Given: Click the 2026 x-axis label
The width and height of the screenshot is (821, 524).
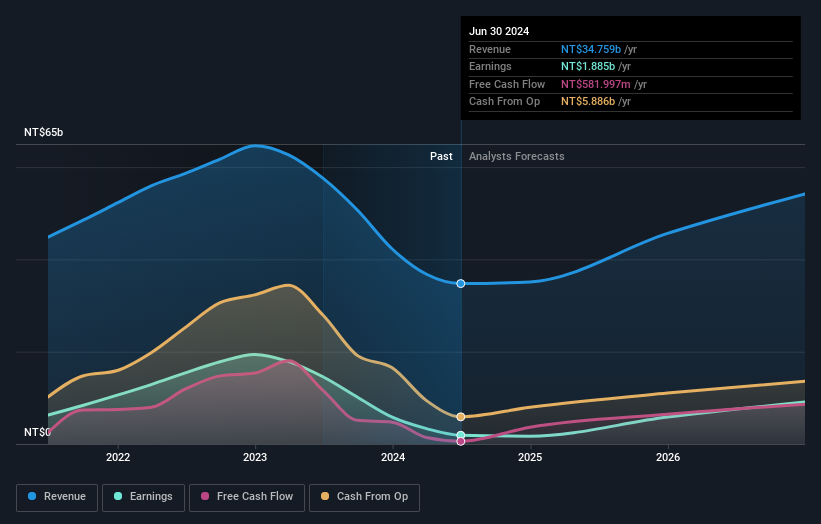Looking at the screenshot, I should tap(668, 457).
